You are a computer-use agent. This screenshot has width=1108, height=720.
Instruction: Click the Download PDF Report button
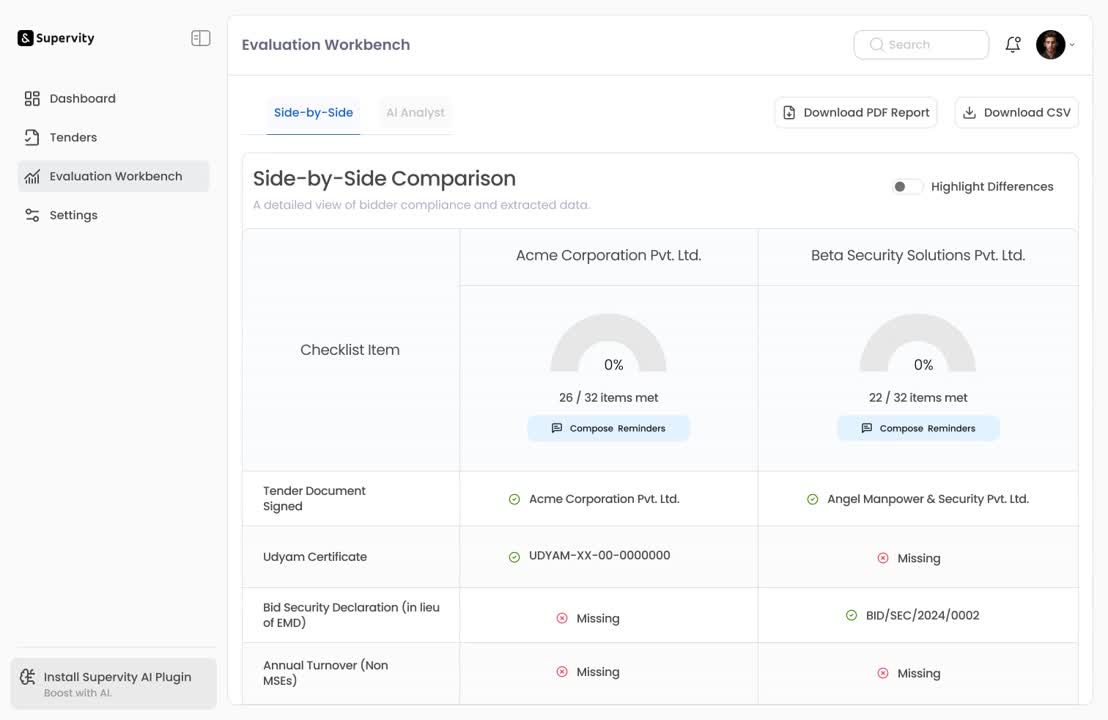point(856,113)
